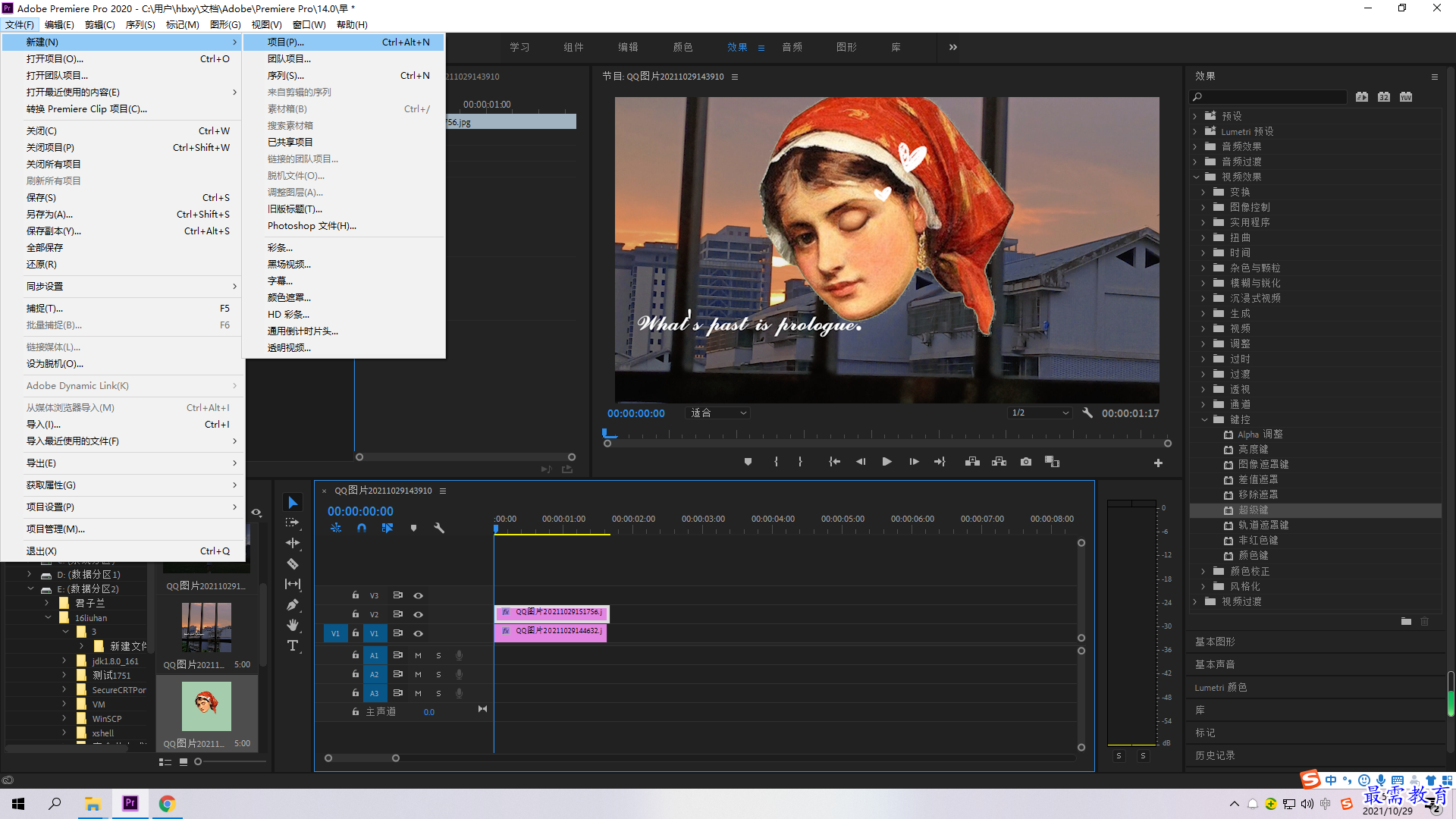Select the Hand tool
Image resolution: width=1456 pixels, height=819 pixels.
(x=293, y=625)
